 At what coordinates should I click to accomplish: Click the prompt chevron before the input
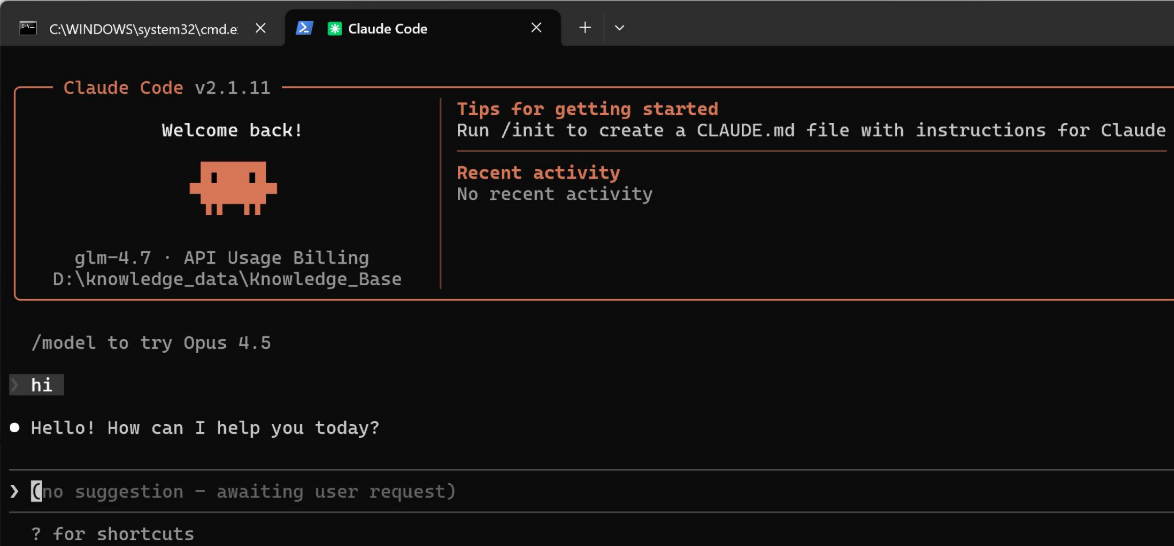click(x=14, y=491)
